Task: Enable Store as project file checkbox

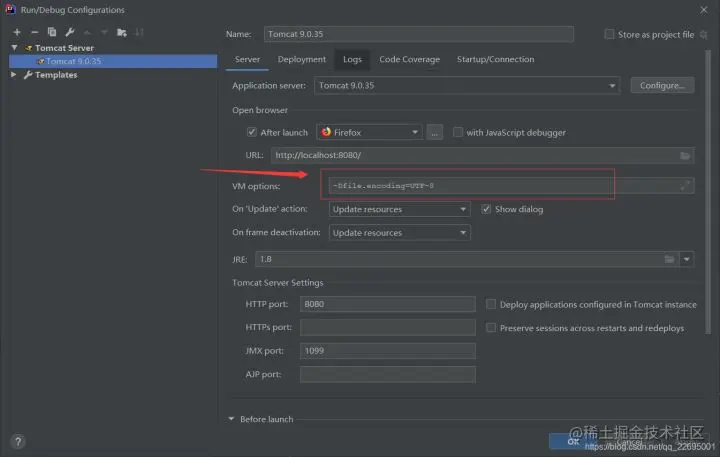Action: [609, 34]
